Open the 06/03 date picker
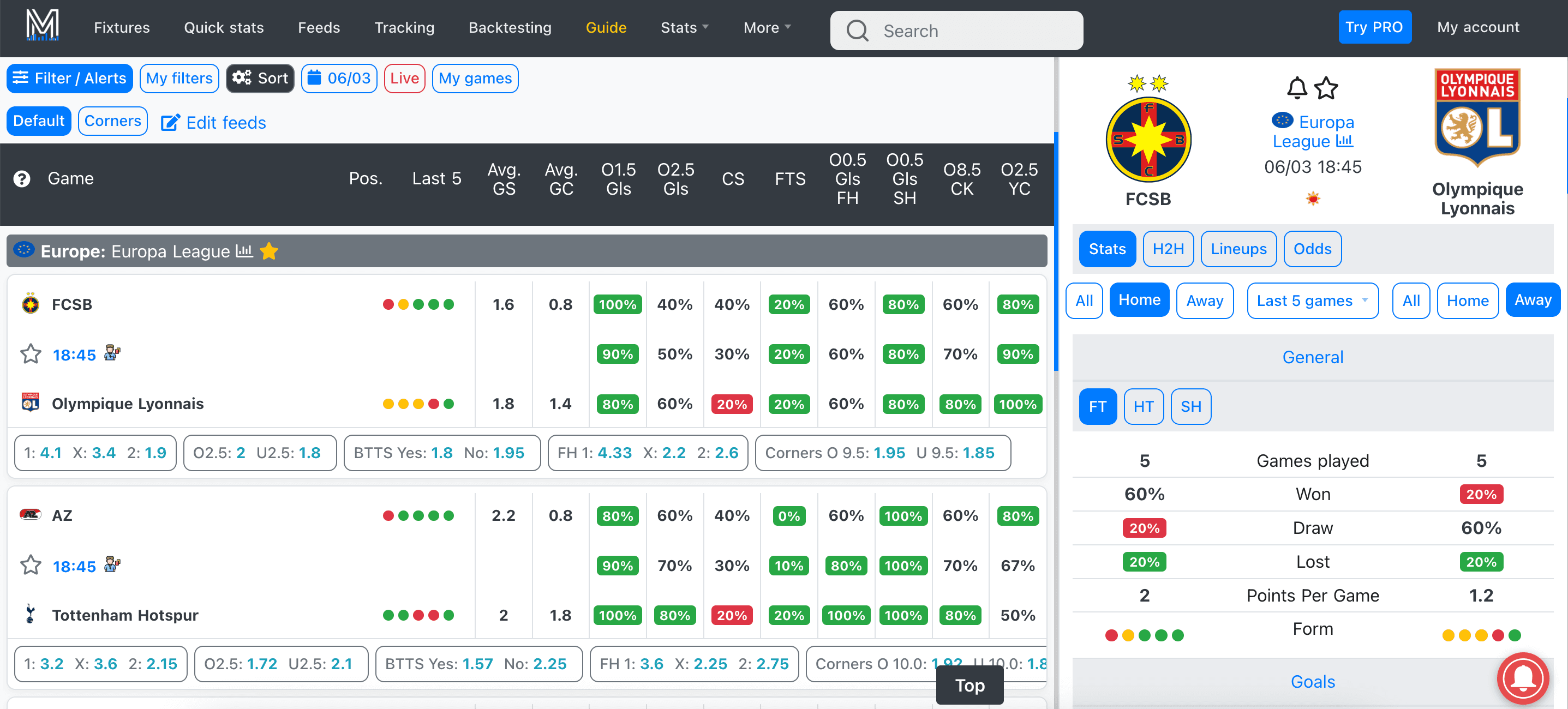Viewport: 1568px width, 709px height. click(x=339, y=79)
